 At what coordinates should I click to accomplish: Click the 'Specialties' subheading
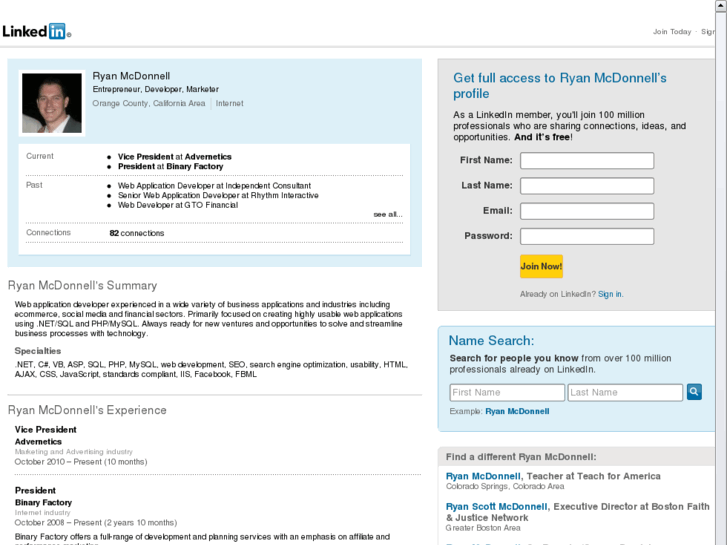(x=38, y=351)
